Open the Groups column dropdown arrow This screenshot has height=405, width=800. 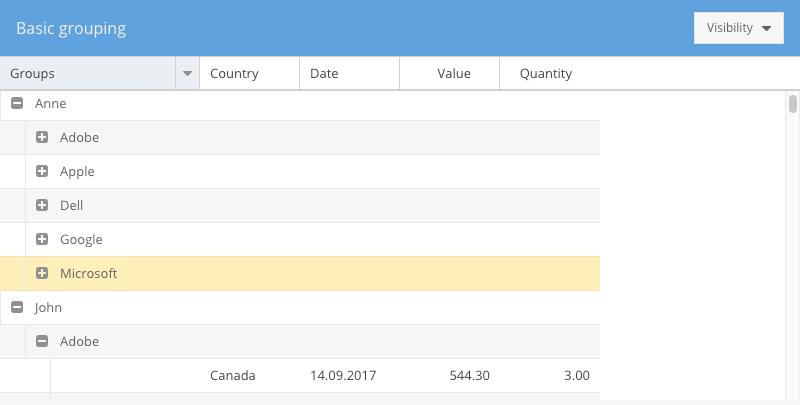pos(187,73)
